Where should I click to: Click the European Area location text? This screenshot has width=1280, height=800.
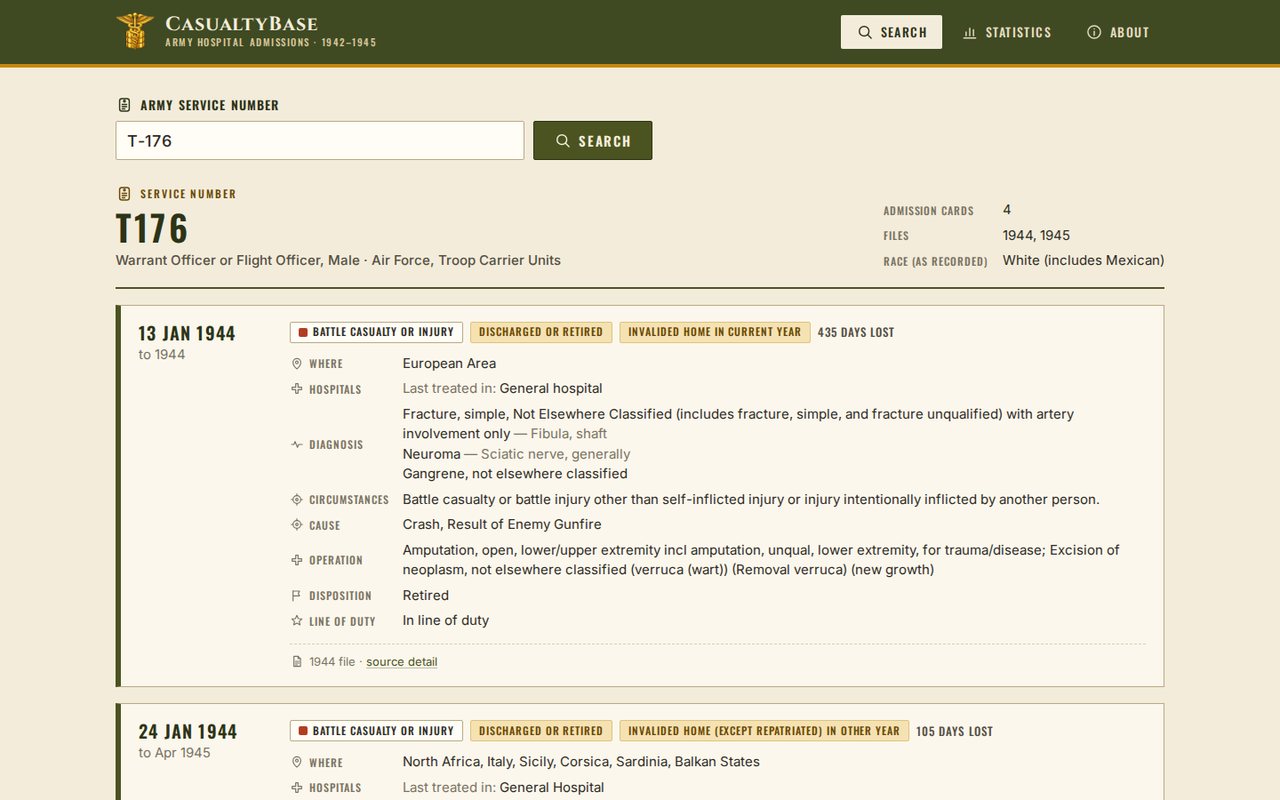(x=449, y=363)
